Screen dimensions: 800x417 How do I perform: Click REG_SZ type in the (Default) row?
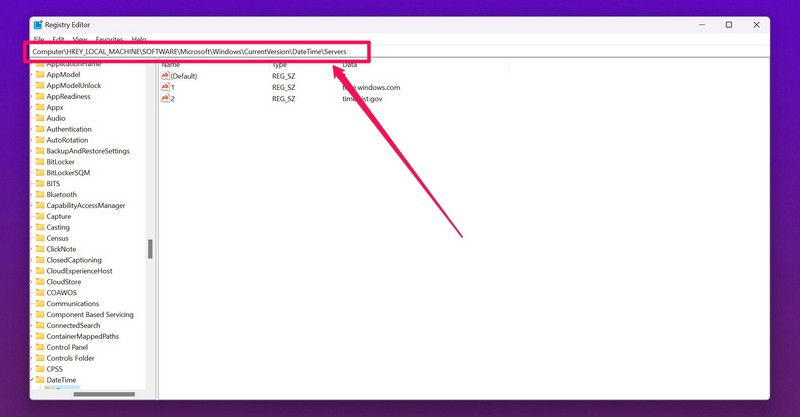[284, 76]
